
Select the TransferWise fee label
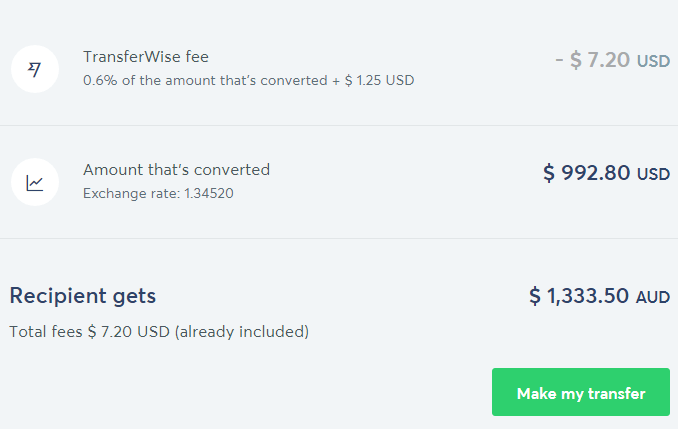146,57
